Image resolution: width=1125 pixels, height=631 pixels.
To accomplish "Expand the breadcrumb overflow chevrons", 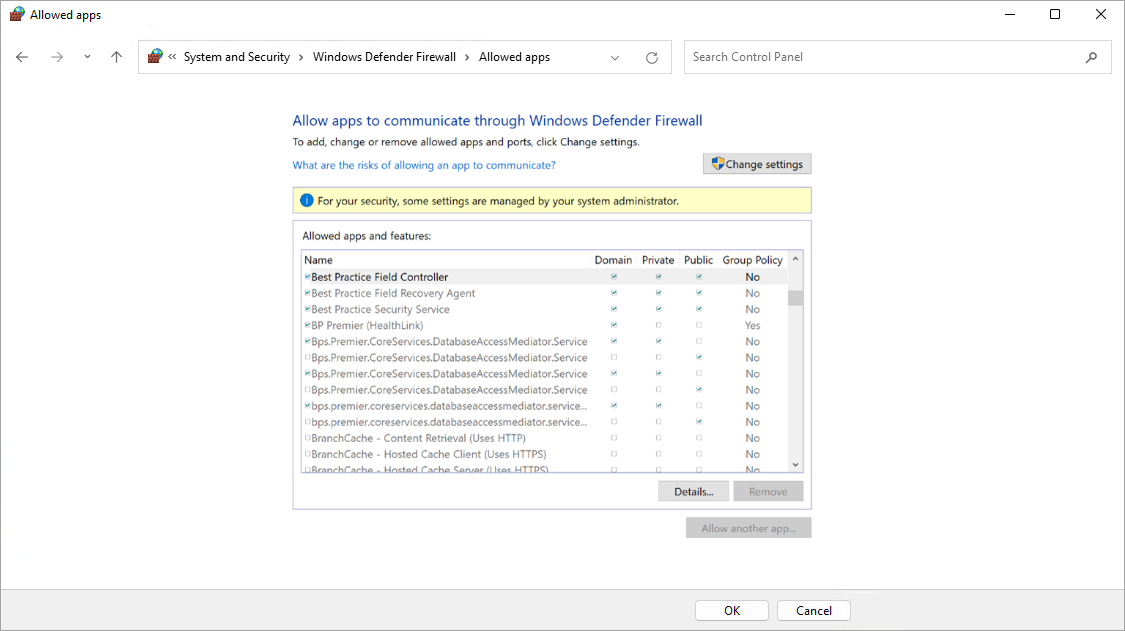I will pos(172,57).
